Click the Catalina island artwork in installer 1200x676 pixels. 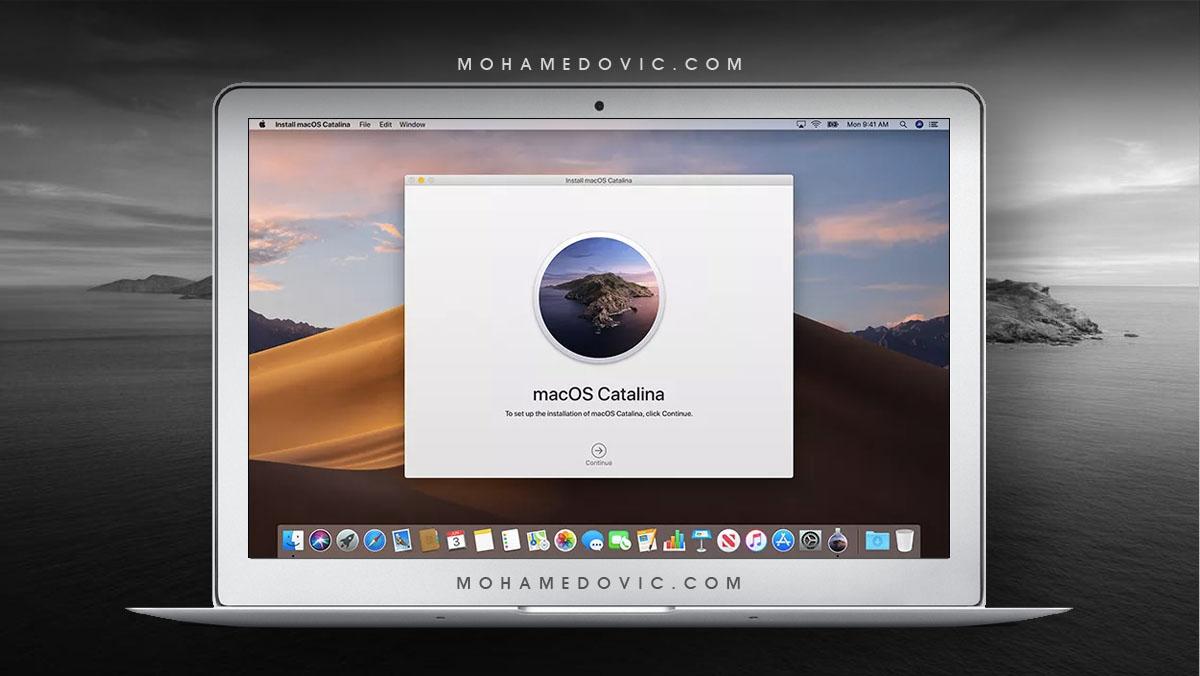point(598,296)
